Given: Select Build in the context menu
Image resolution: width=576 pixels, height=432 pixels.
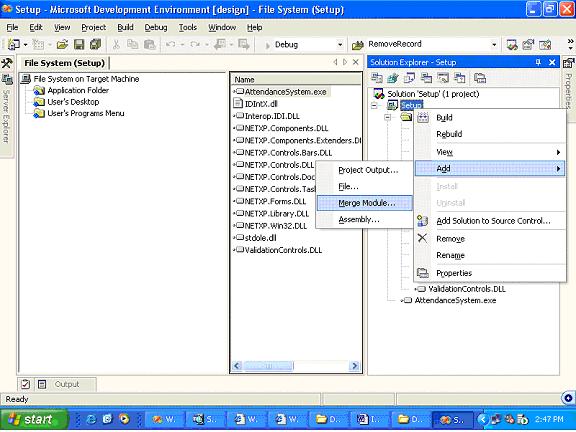Looking at the screenshot, I should (490, 118).
